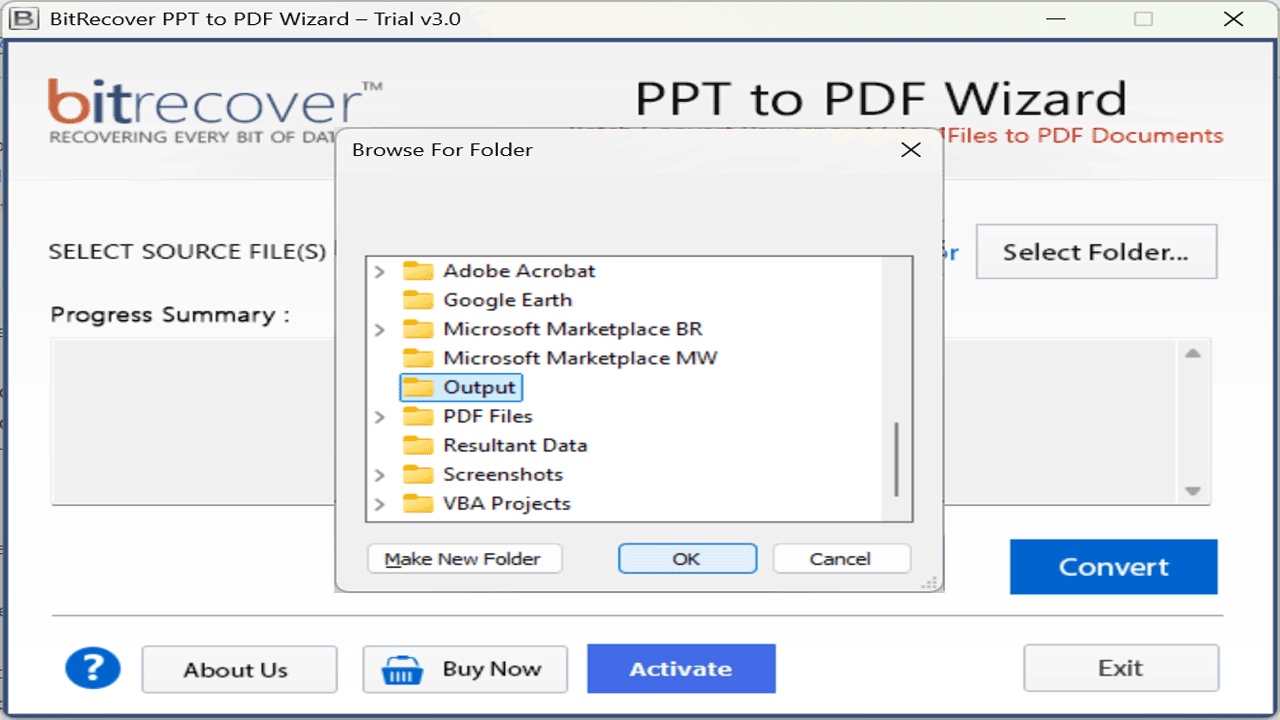The image size is (1280, 720).
Task: Confirm folder selection with OK
Action: click(x=687, y=559)
